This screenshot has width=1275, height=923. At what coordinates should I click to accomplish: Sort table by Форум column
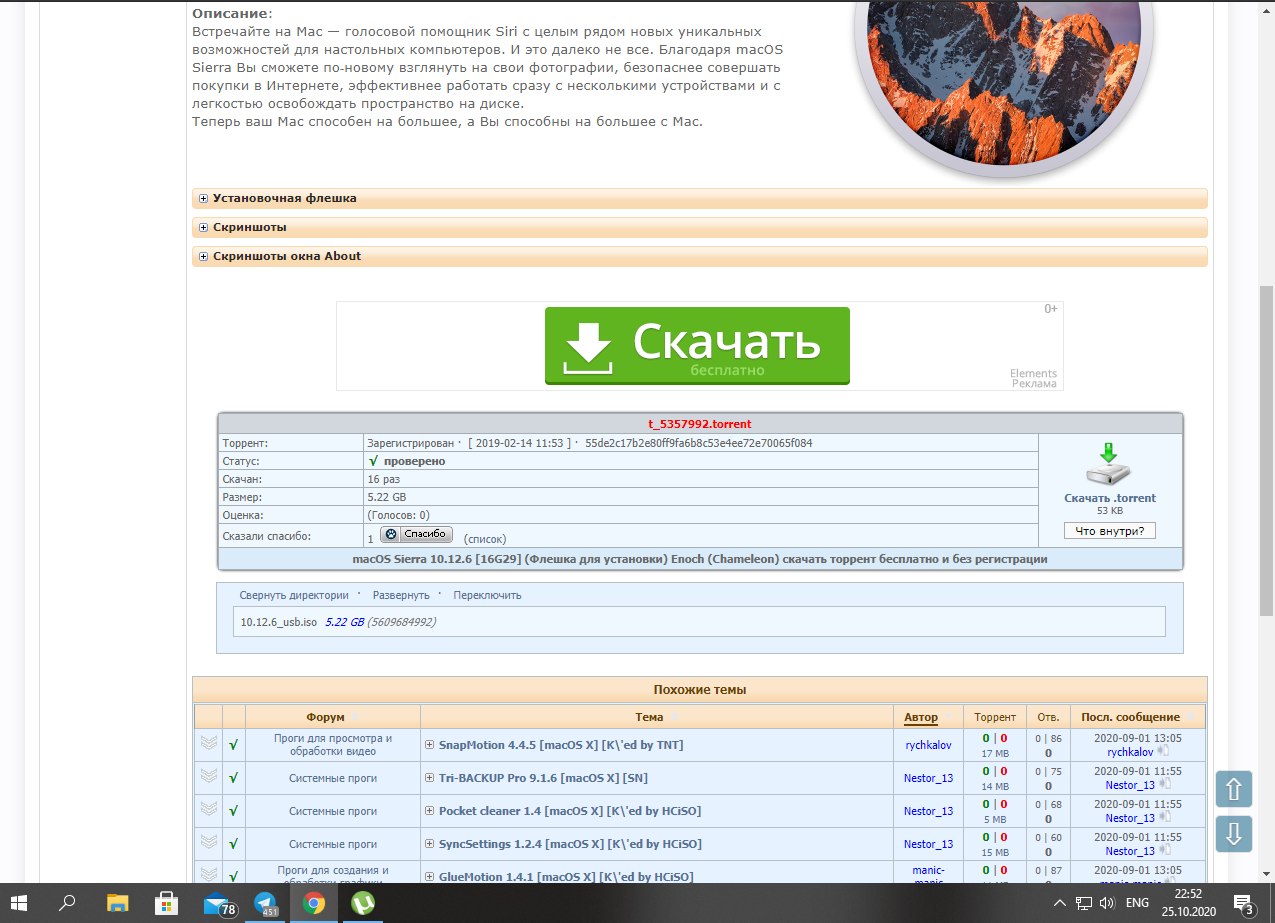(x=332, y=717)
